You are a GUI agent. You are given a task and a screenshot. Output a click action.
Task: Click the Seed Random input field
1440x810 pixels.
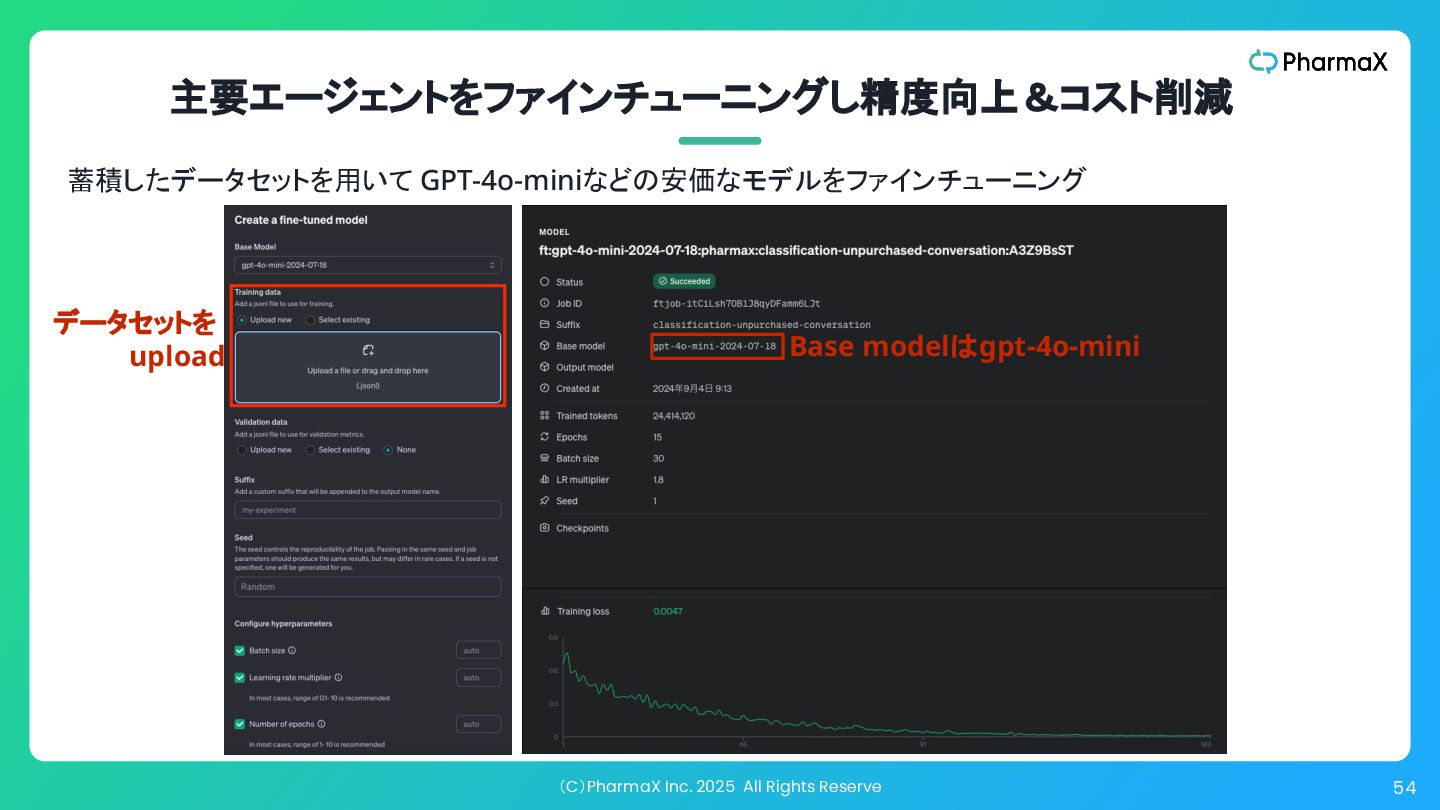(368, 587)
